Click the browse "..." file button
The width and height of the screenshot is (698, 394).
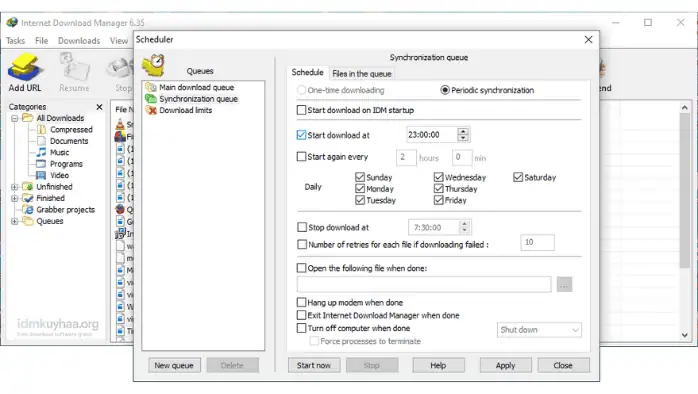point(564,284)
